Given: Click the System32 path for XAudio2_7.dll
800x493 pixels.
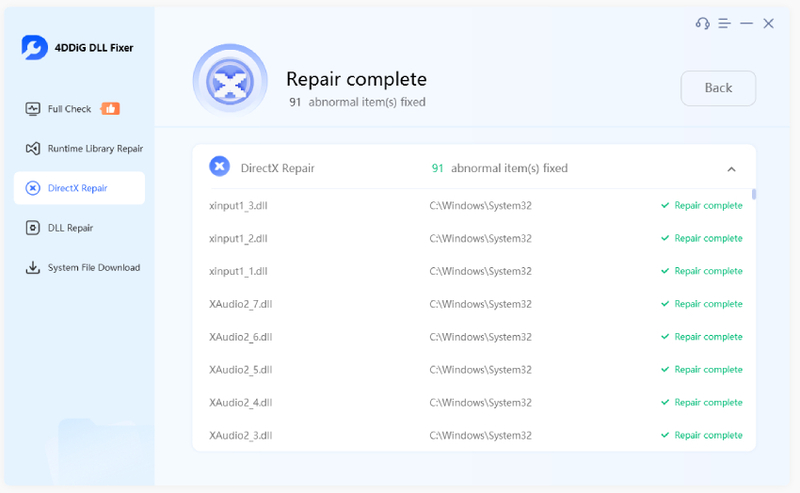Looking at the screenshot, I should (x=480, y=304).
